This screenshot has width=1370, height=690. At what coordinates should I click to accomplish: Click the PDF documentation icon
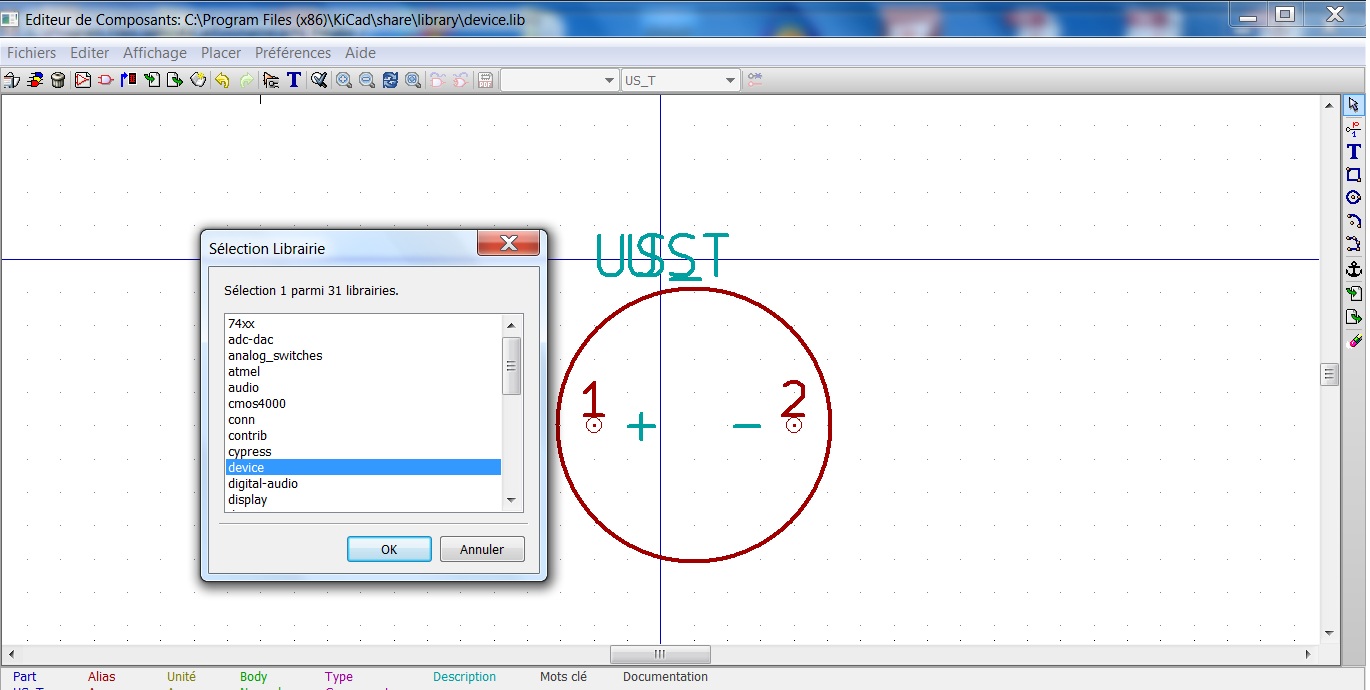tap(486, 80)
